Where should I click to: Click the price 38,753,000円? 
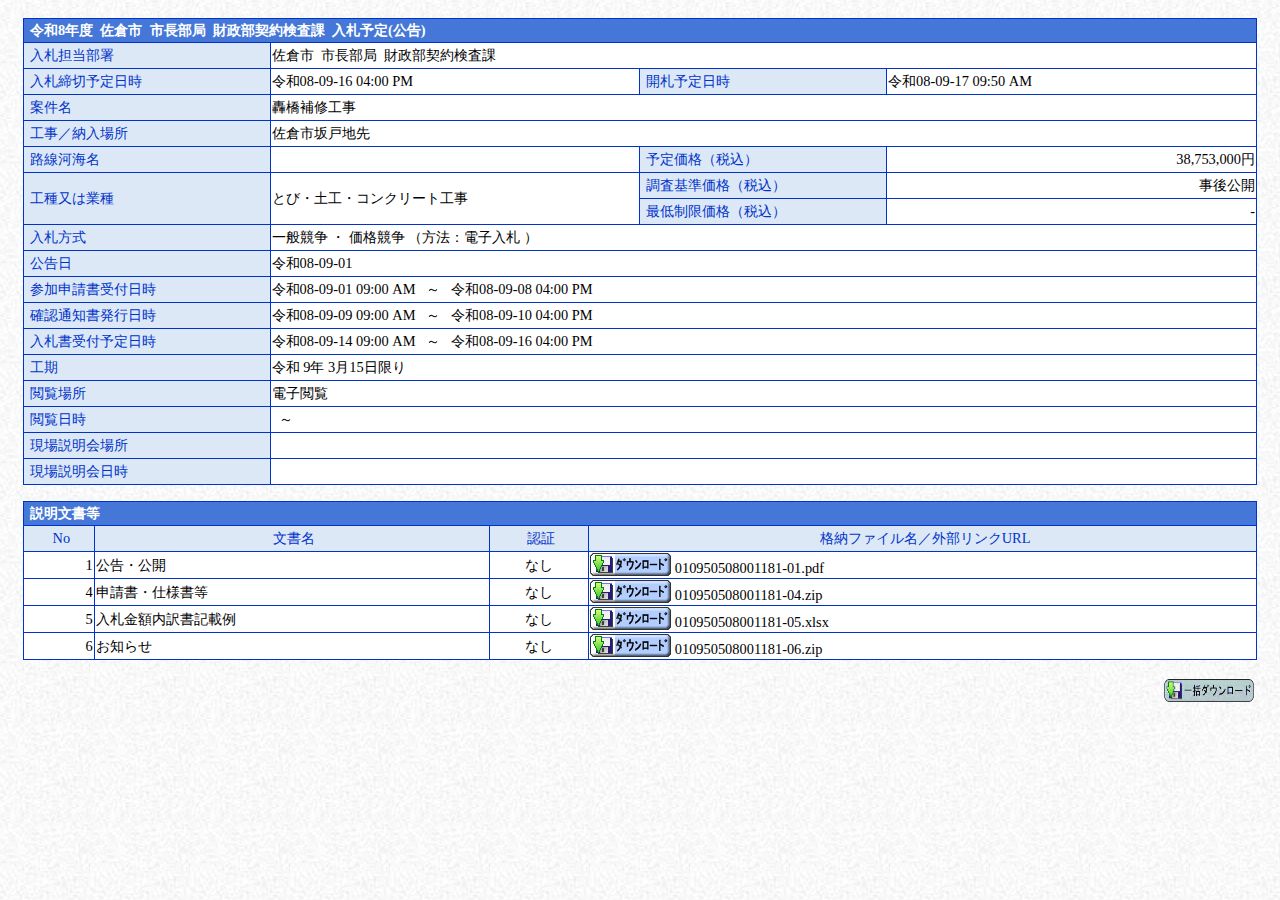click(1215, 160)
